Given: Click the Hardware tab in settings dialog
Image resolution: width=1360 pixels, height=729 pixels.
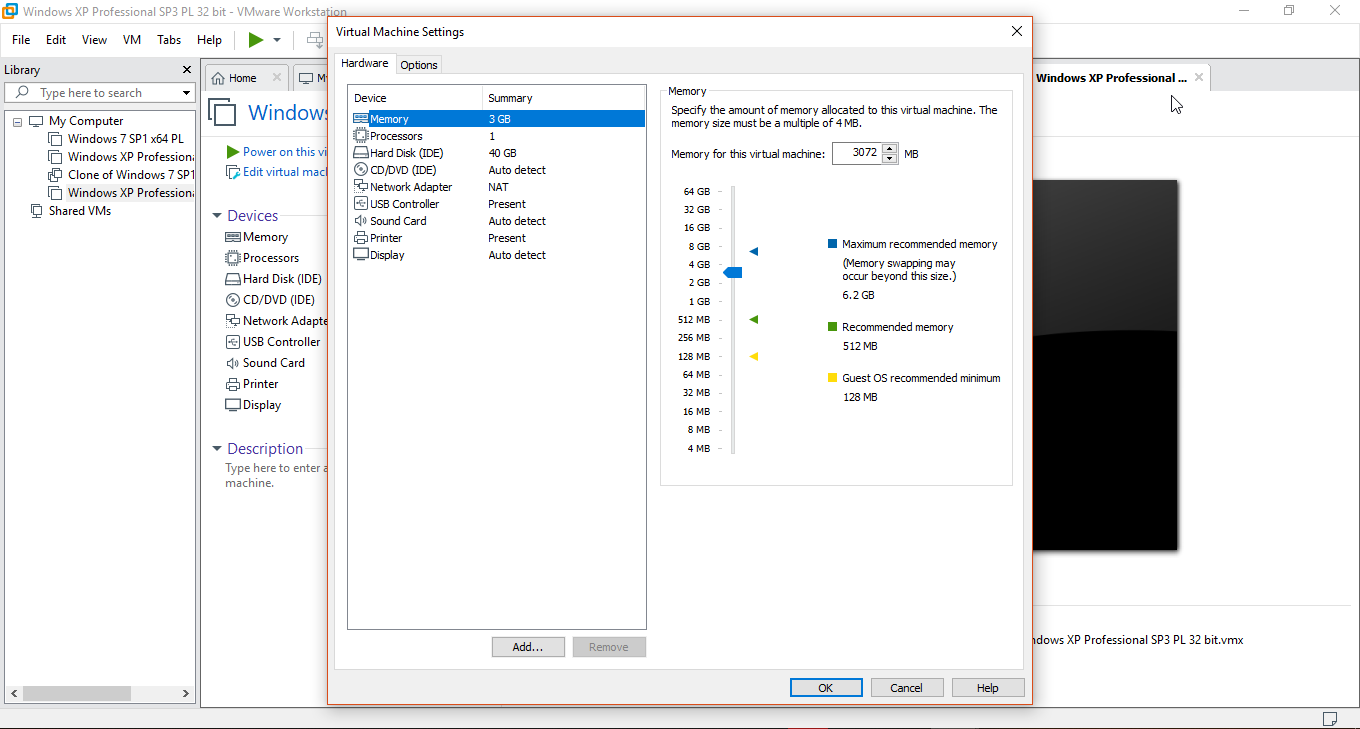Looking at the screenshot, I should (364, 63).
